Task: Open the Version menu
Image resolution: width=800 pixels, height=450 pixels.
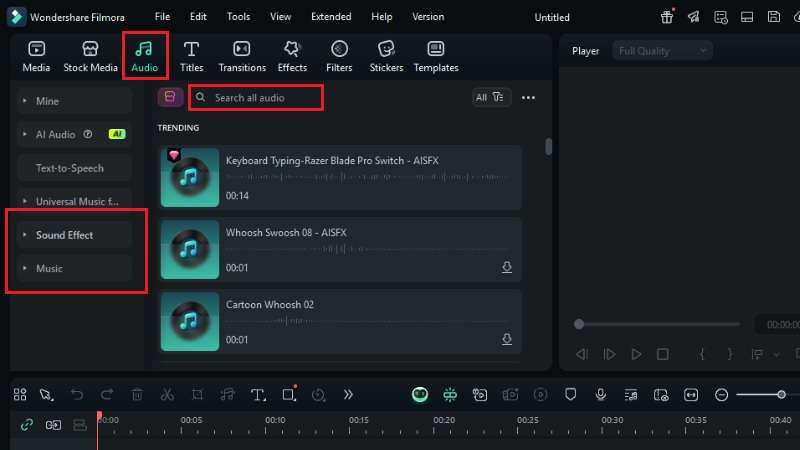Action: 428,17
